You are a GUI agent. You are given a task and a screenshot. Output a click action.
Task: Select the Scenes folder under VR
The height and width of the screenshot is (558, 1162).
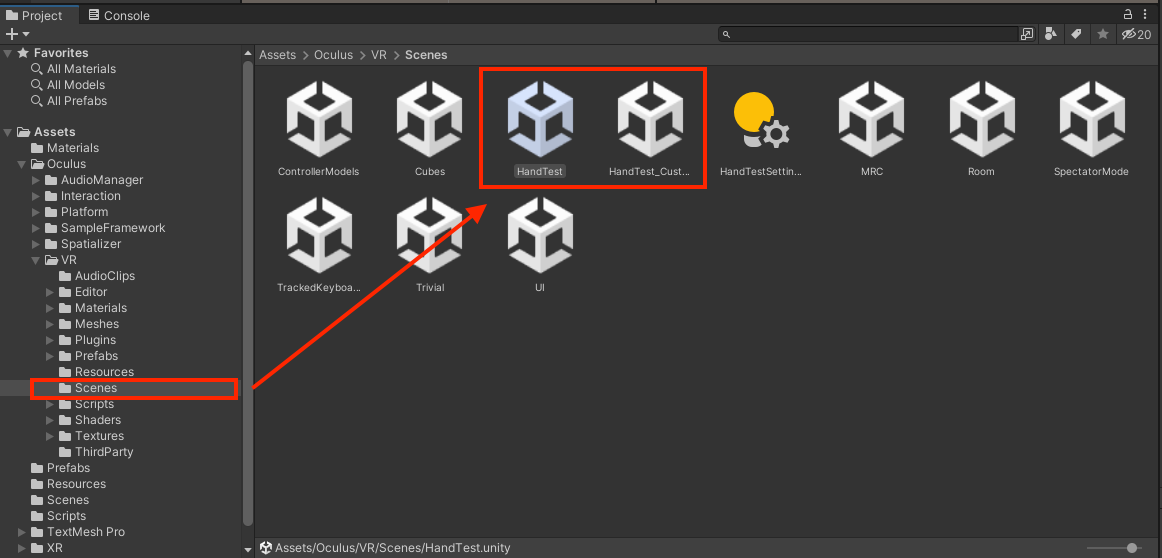pyautogui.click(x=88, y=388)
